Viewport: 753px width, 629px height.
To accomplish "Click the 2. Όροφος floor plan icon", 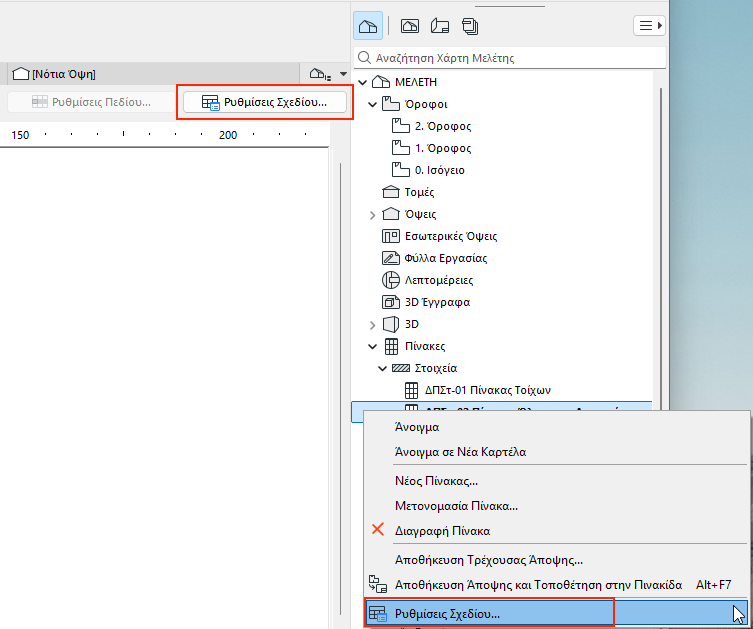I will coord(401,125).
